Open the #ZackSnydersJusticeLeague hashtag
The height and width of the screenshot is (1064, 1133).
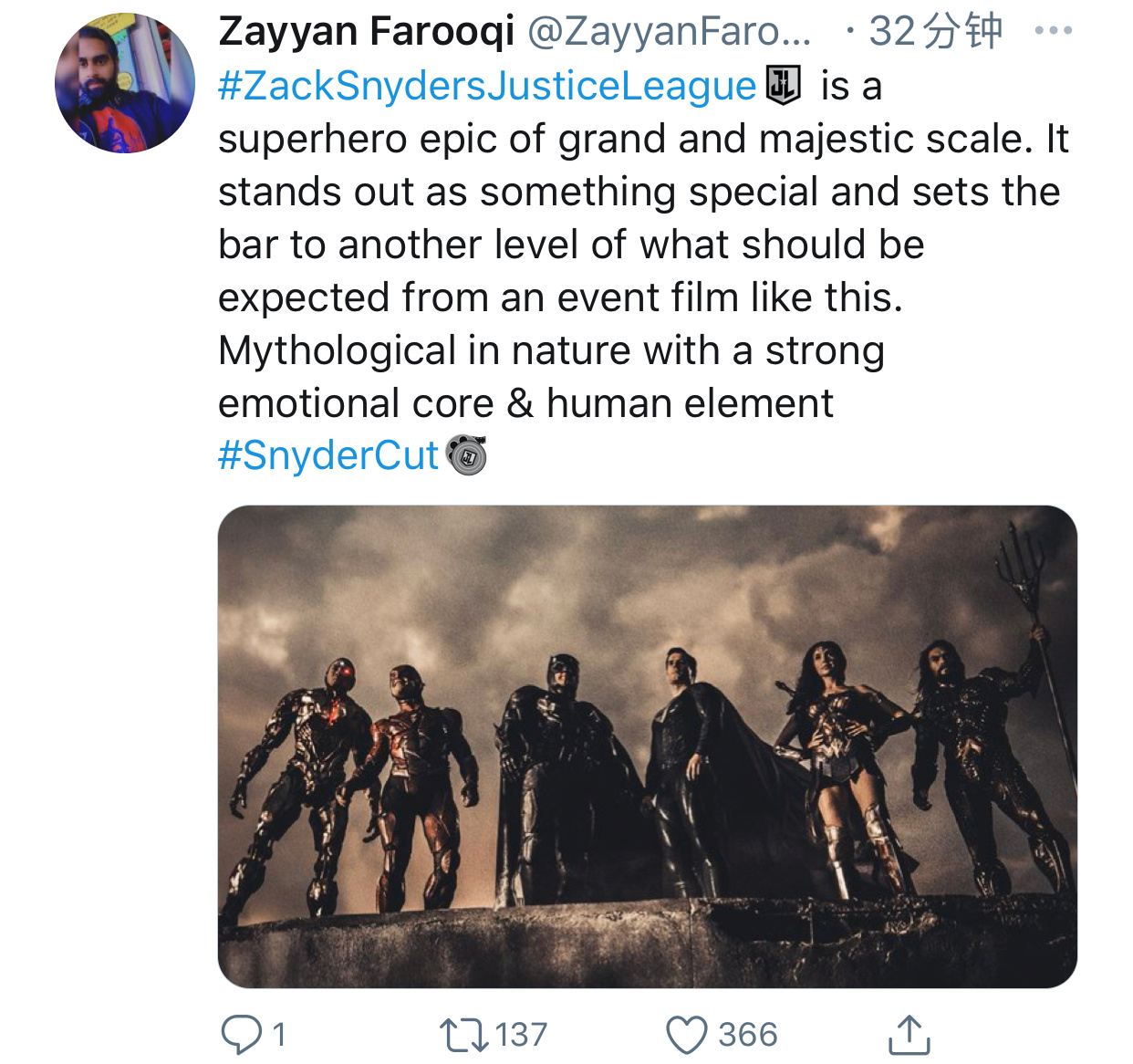487,86
